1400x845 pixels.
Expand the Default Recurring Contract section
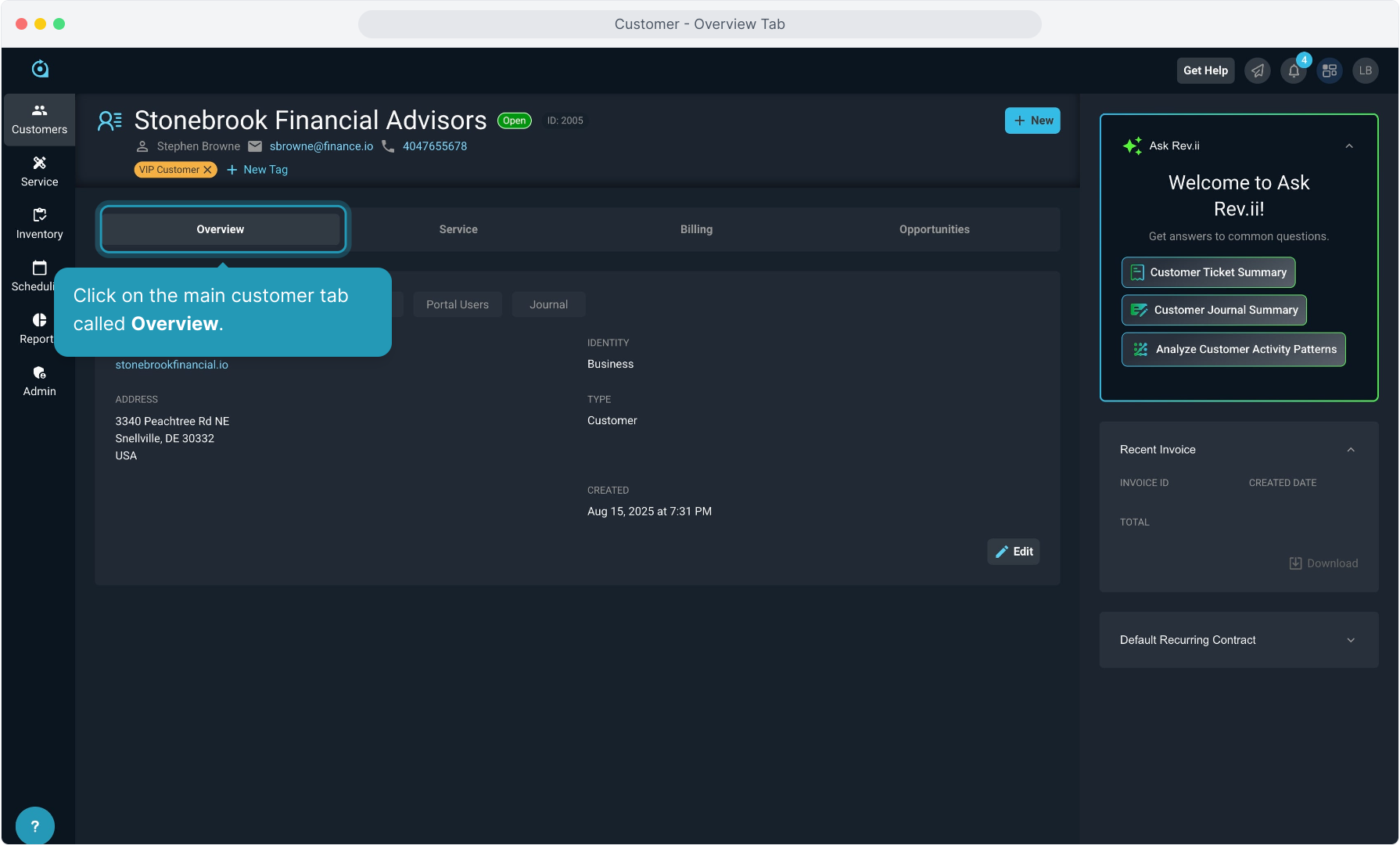point(1351,640)
